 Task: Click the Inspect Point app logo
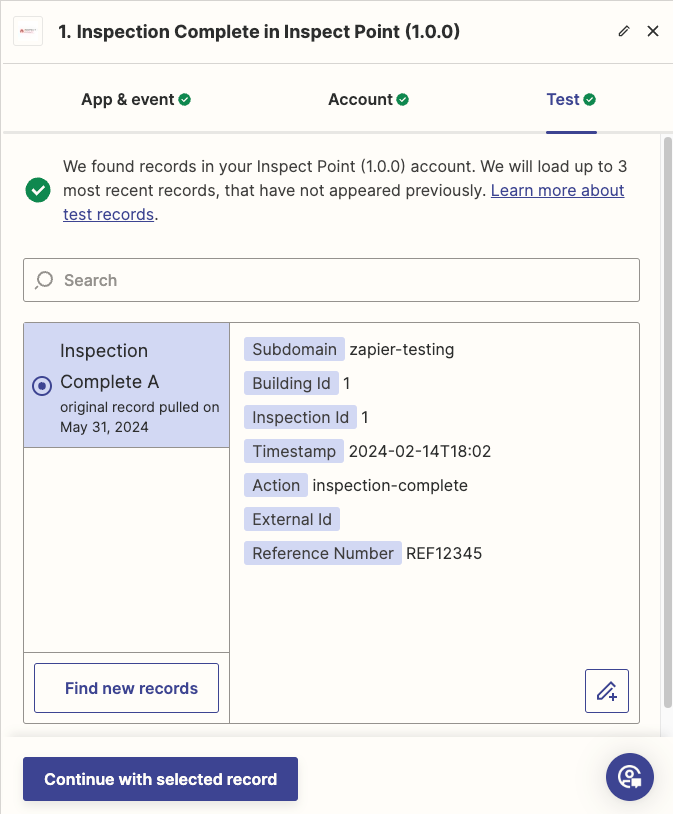click(x=27, y=31)
